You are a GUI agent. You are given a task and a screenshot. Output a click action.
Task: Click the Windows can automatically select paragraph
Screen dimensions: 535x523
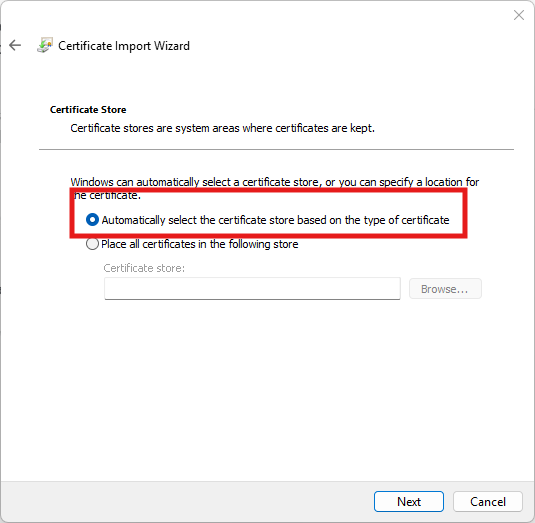[274, 188]
